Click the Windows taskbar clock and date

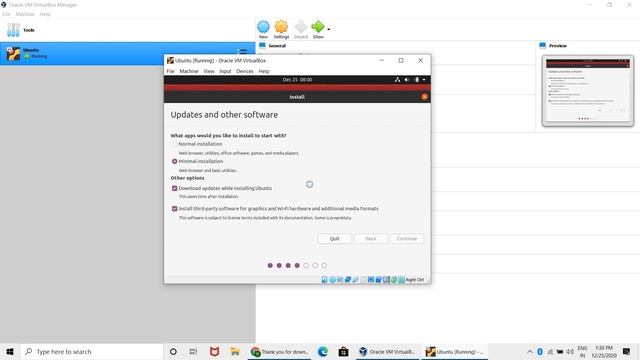[604, 351]
